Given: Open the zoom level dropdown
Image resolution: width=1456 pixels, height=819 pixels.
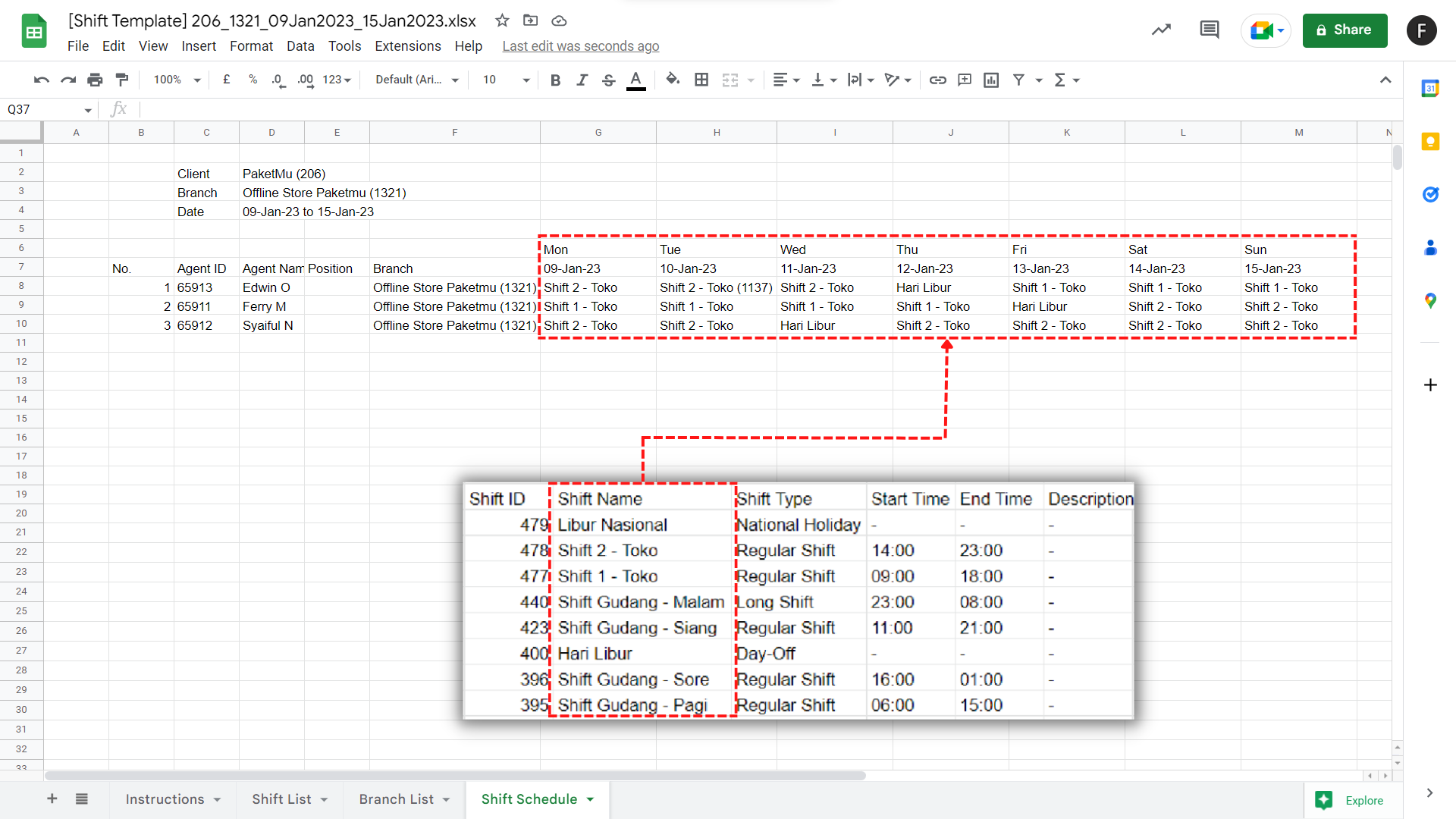Looking at the screenshot, I should (x=177, y=80).
